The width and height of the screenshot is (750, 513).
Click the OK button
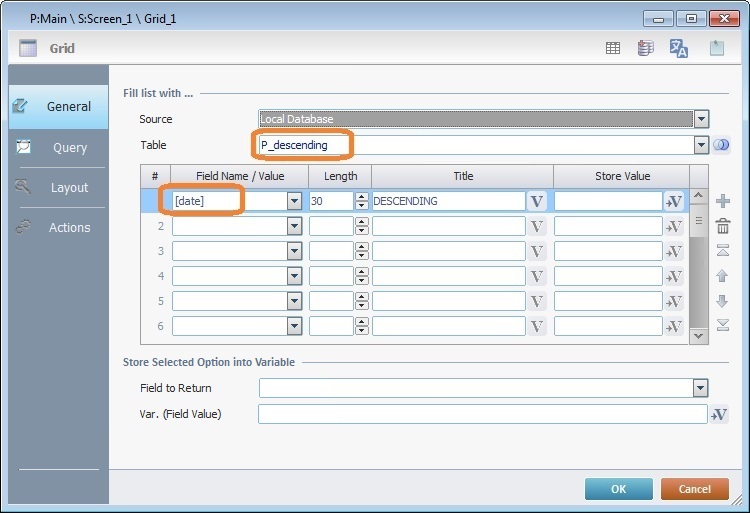click(618, 489)
